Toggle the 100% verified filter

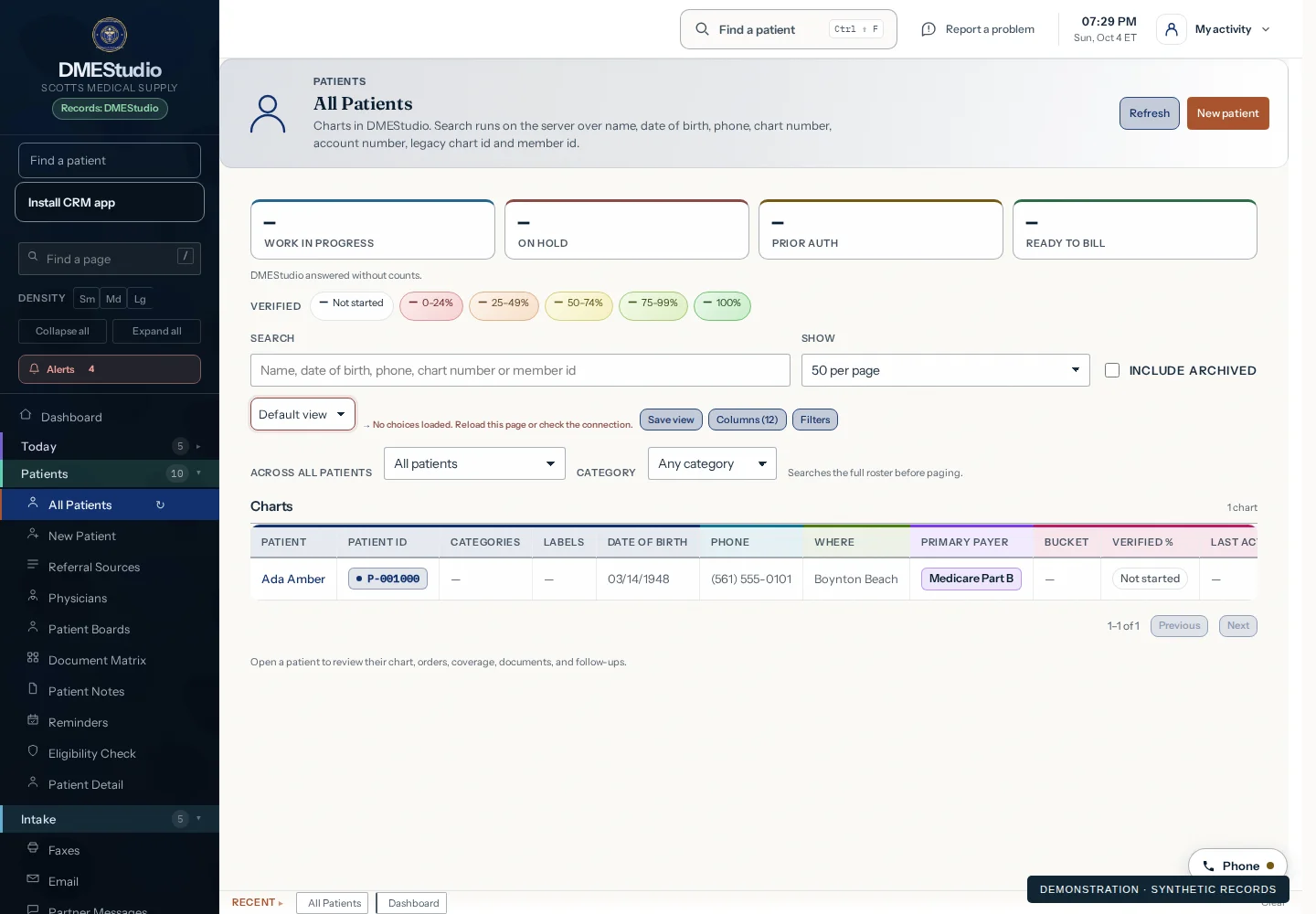723,305
